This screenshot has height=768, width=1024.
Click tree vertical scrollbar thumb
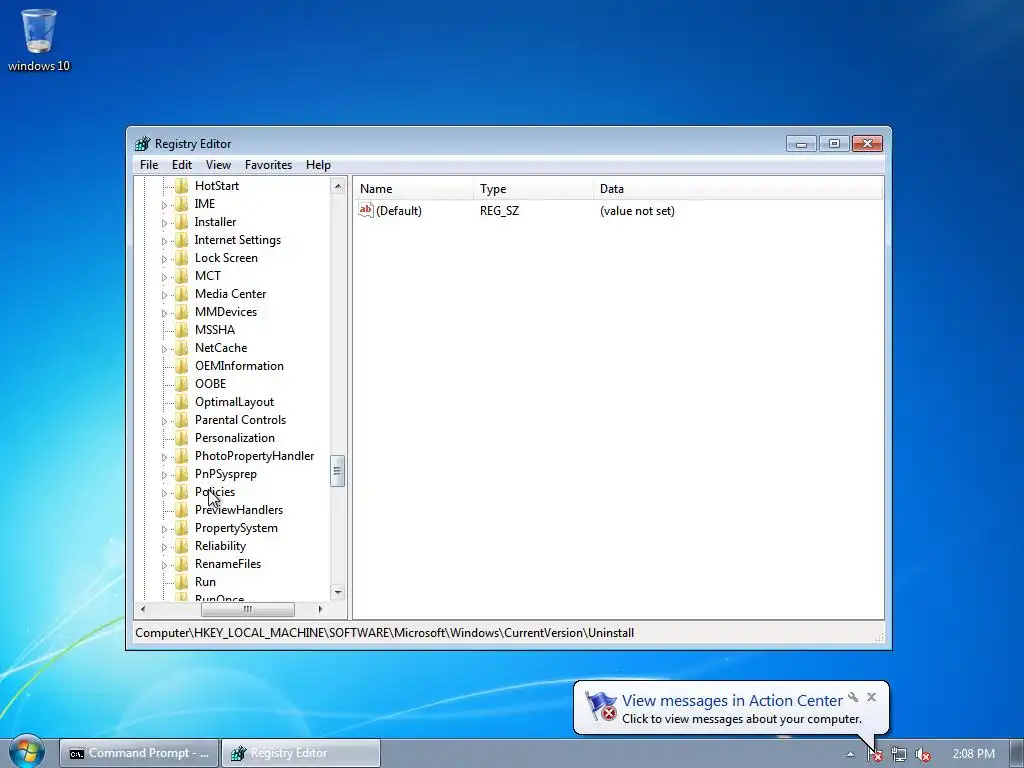pyautogui.click(x=338, y=471)
